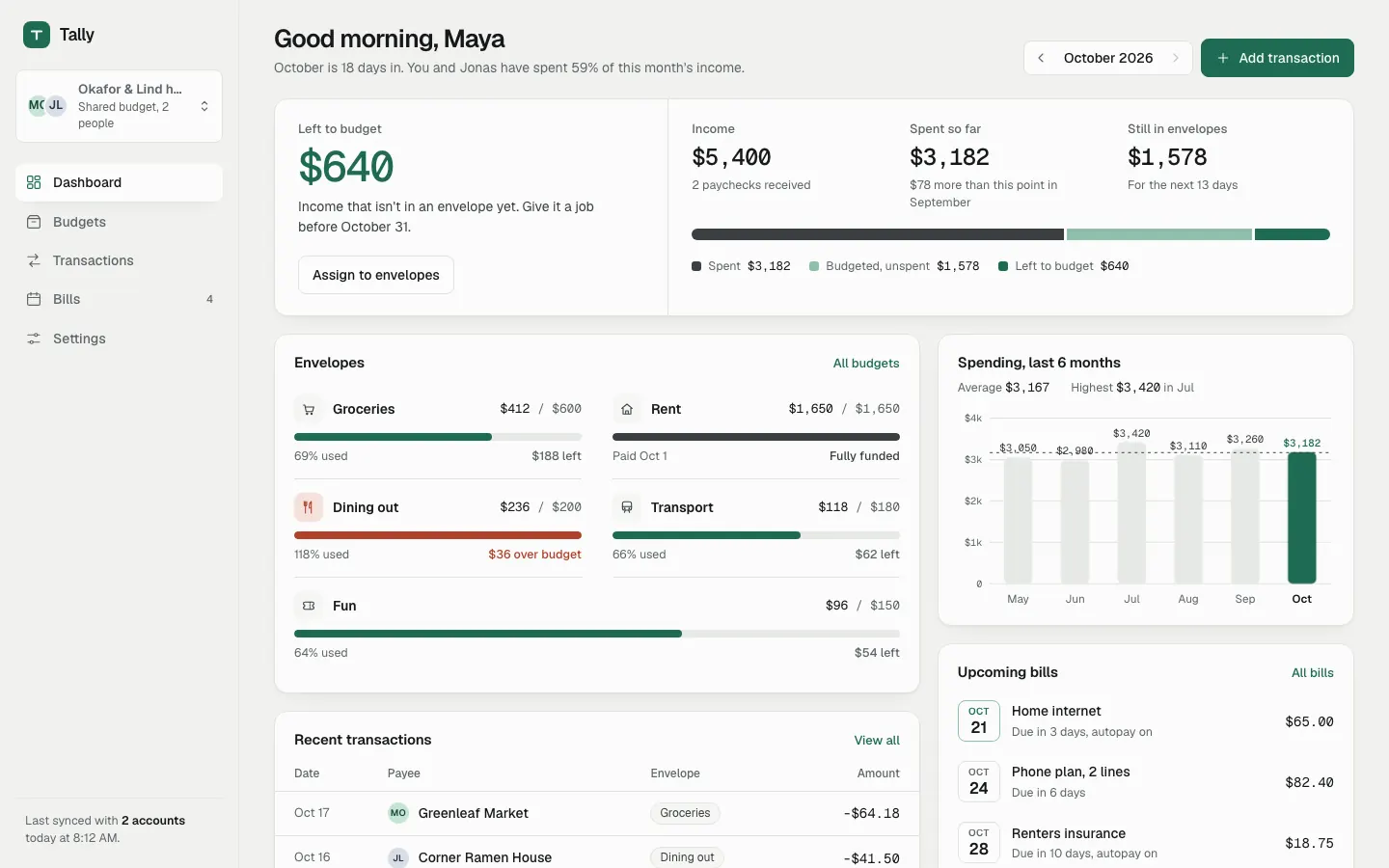Click the Transport envelope progress bar
The width and height of the screenshot is (1389, 868).
[756, 535]
